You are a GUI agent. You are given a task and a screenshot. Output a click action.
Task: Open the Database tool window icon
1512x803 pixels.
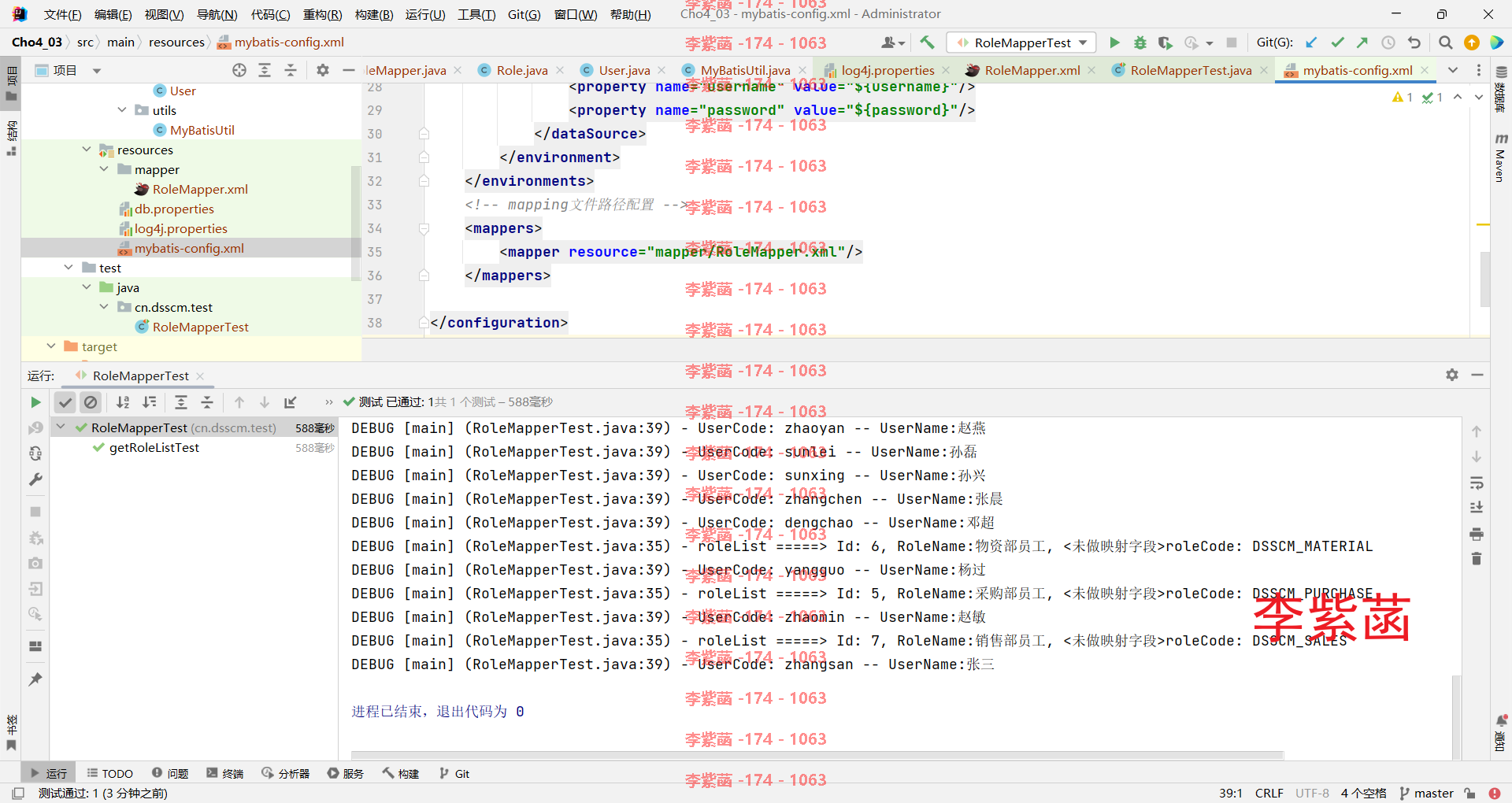coord(1501,72)
